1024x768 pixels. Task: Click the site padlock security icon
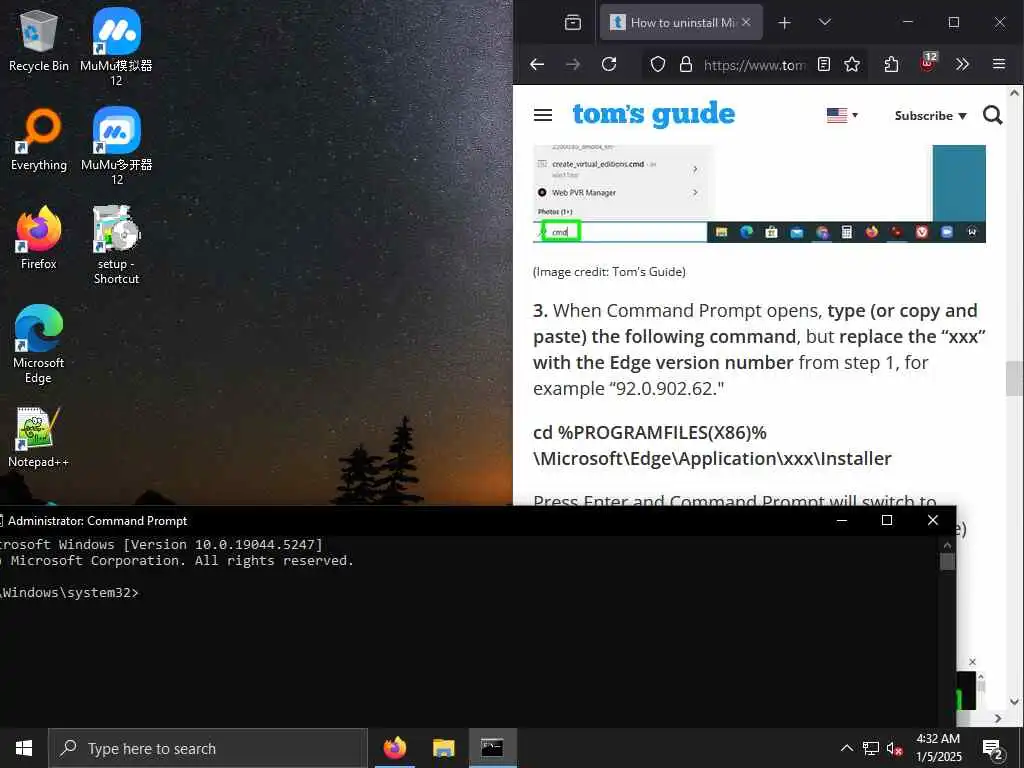click(x=685, y=64)
